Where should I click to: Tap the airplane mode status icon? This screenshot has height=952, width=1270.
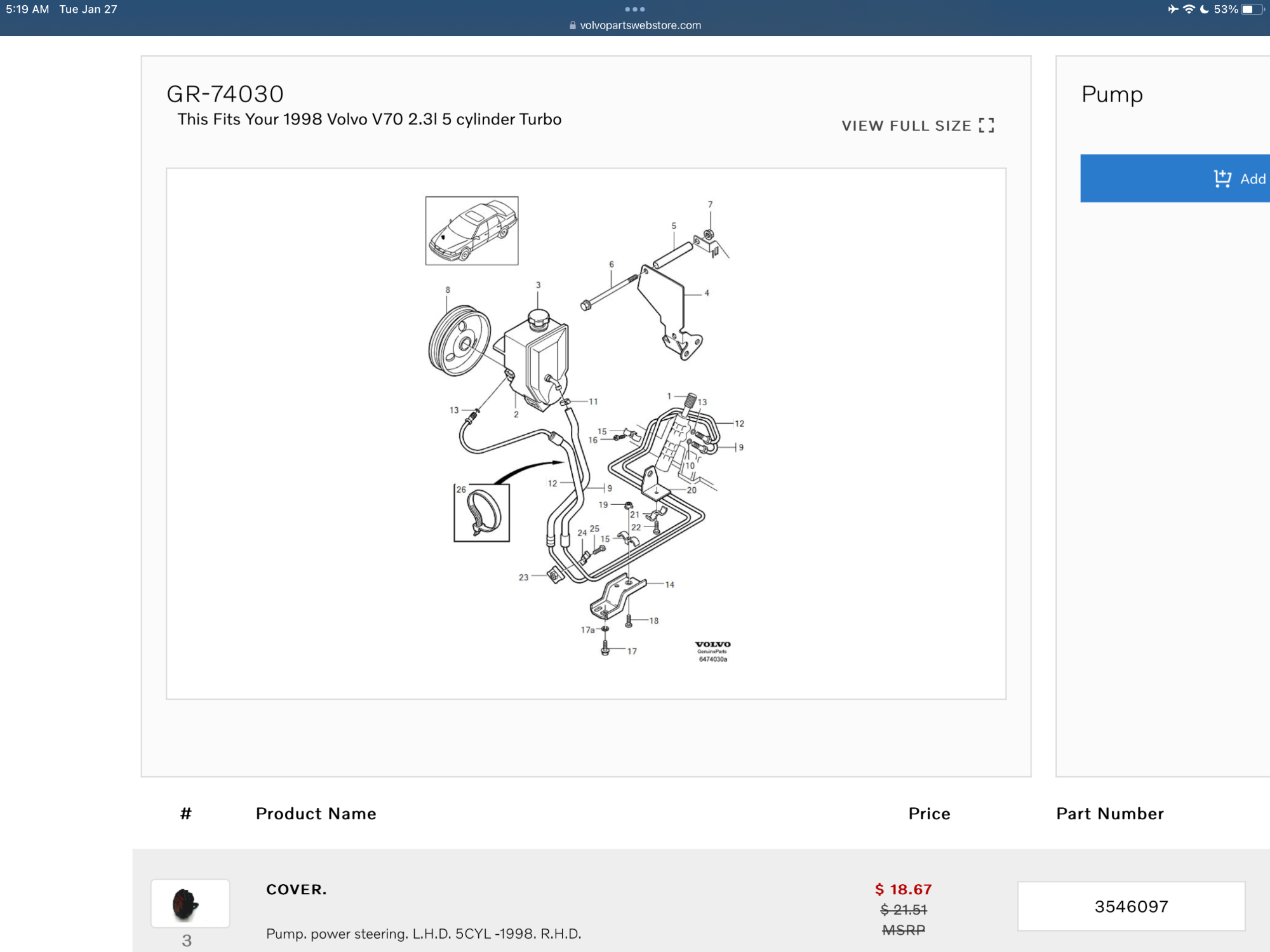click(1173, 10)
